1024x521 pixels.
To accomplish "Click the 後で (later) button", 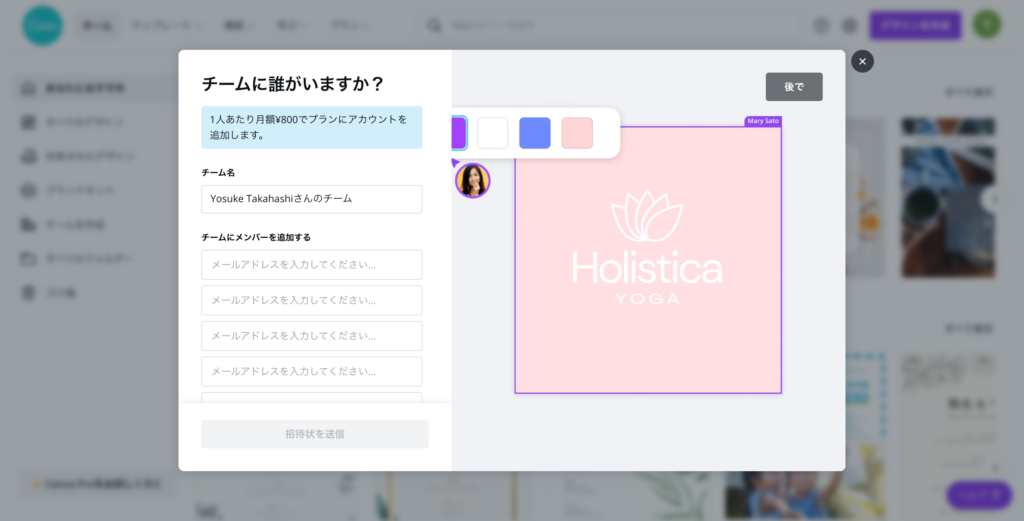I will click(794, 87).
